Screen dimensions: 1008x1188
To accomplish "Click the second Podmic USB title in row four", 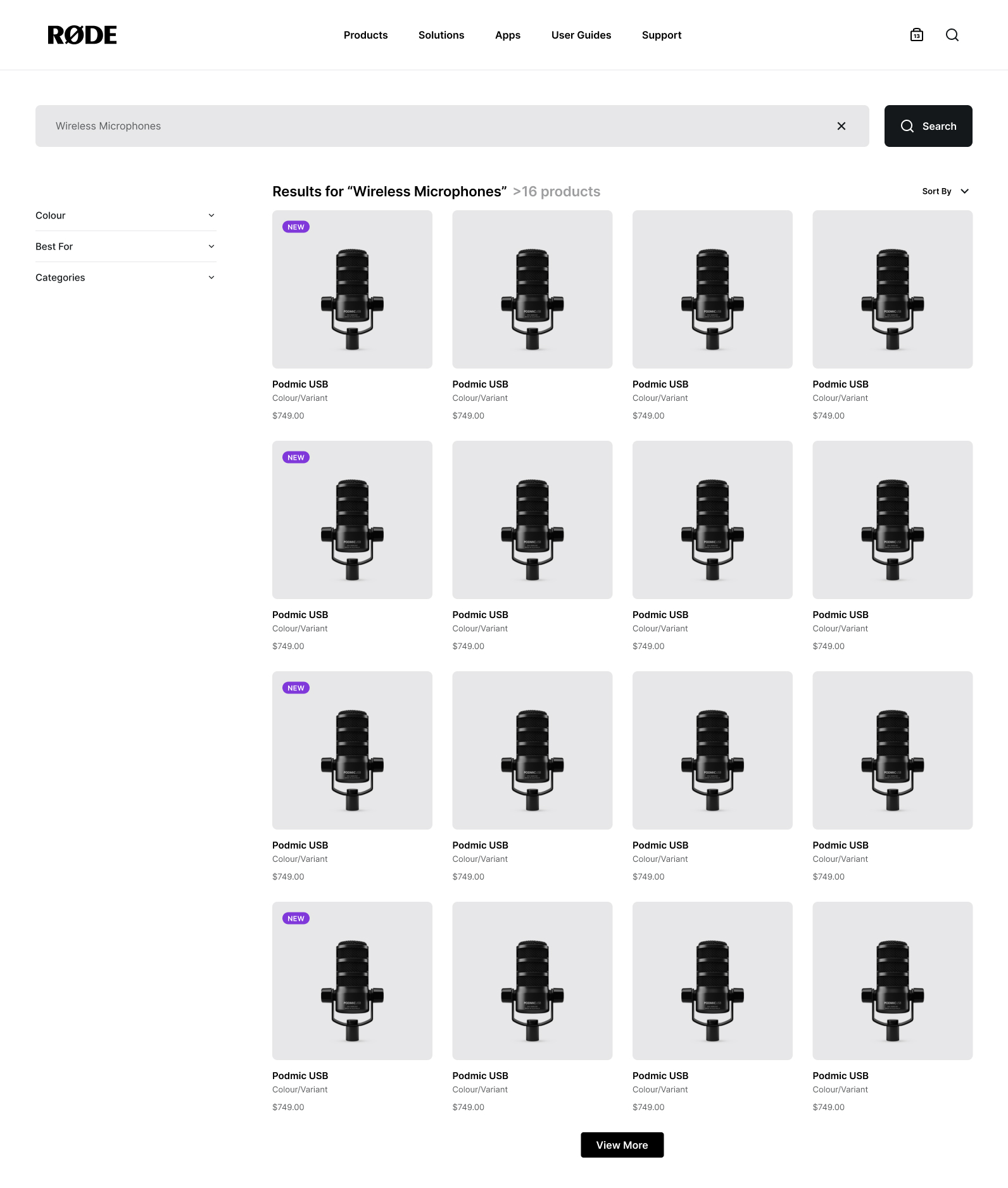I will [481, 1076].
